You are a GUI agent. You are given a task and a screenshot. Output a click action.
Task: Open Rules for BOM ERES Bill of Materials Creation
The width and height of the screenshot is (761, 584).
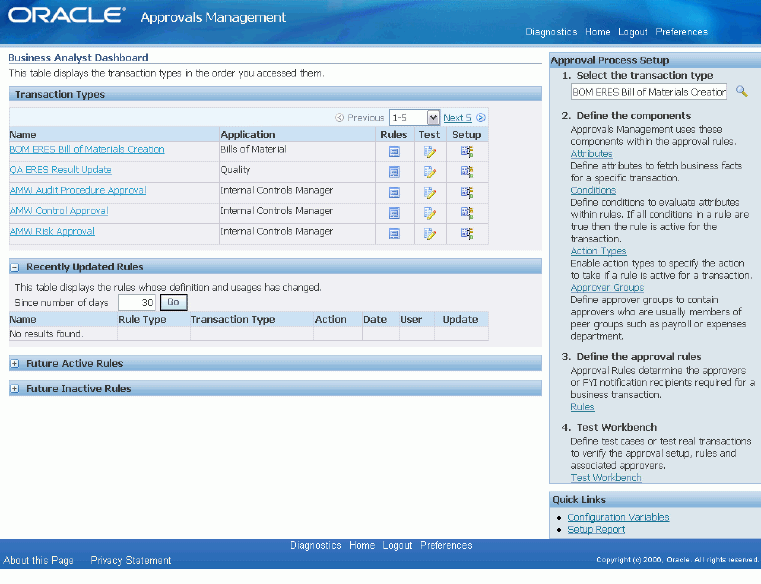coord(394,152)
